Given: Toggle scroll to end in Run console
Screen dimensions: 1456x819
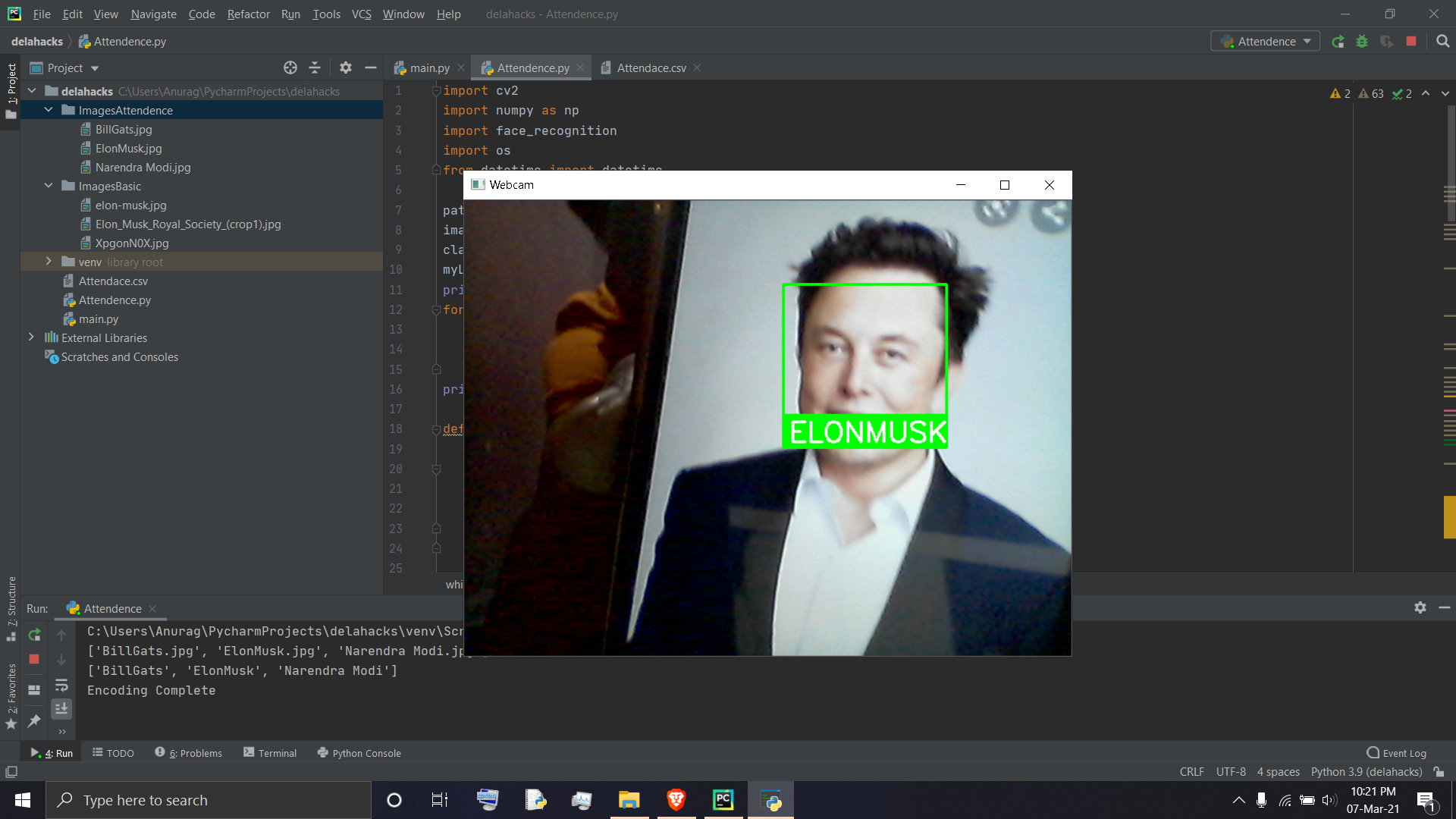Looking at the screenshot, I should [x=61, y=708].
